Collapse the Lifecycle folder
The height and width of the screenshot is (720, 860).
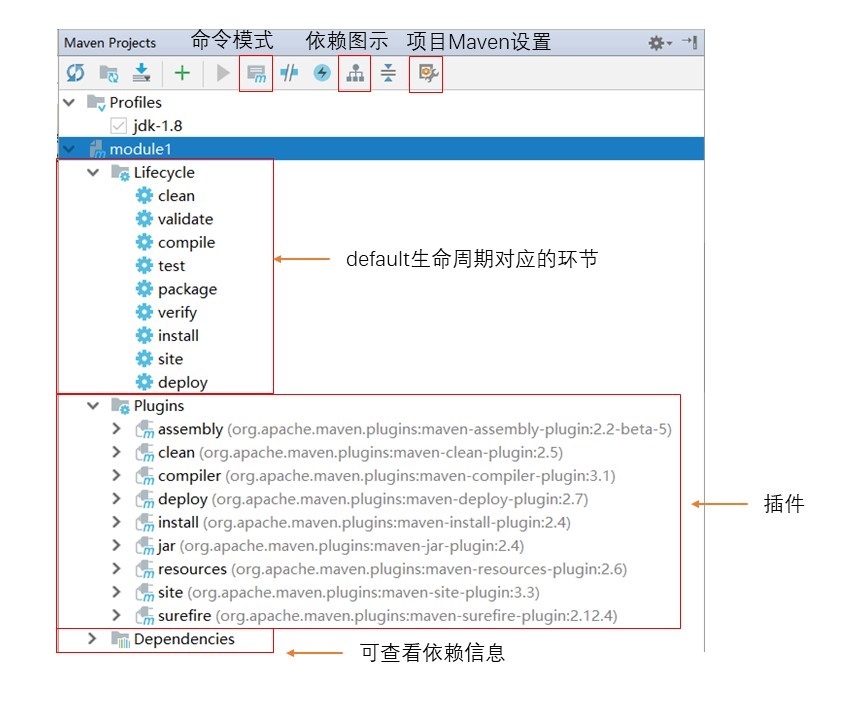tap(93, 173)
